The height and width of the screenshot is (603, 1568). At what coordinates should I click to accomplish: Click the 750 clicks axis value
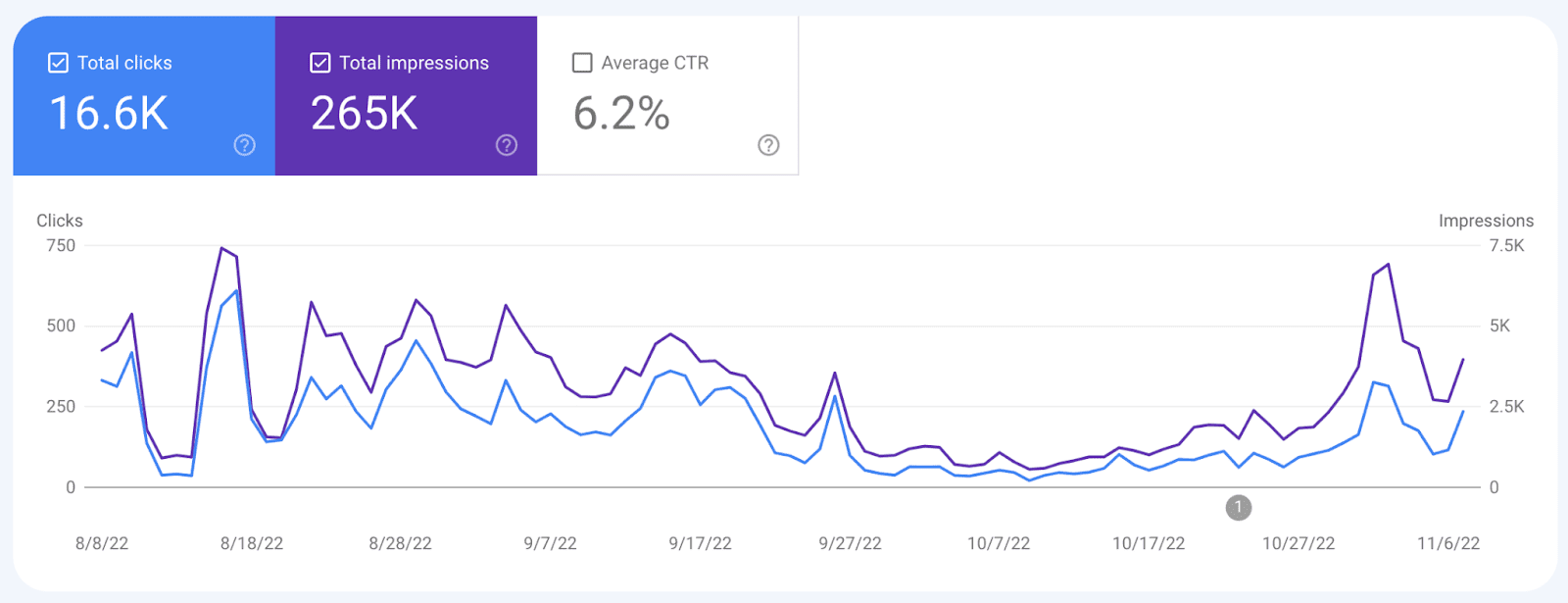(x=61, y=245)
